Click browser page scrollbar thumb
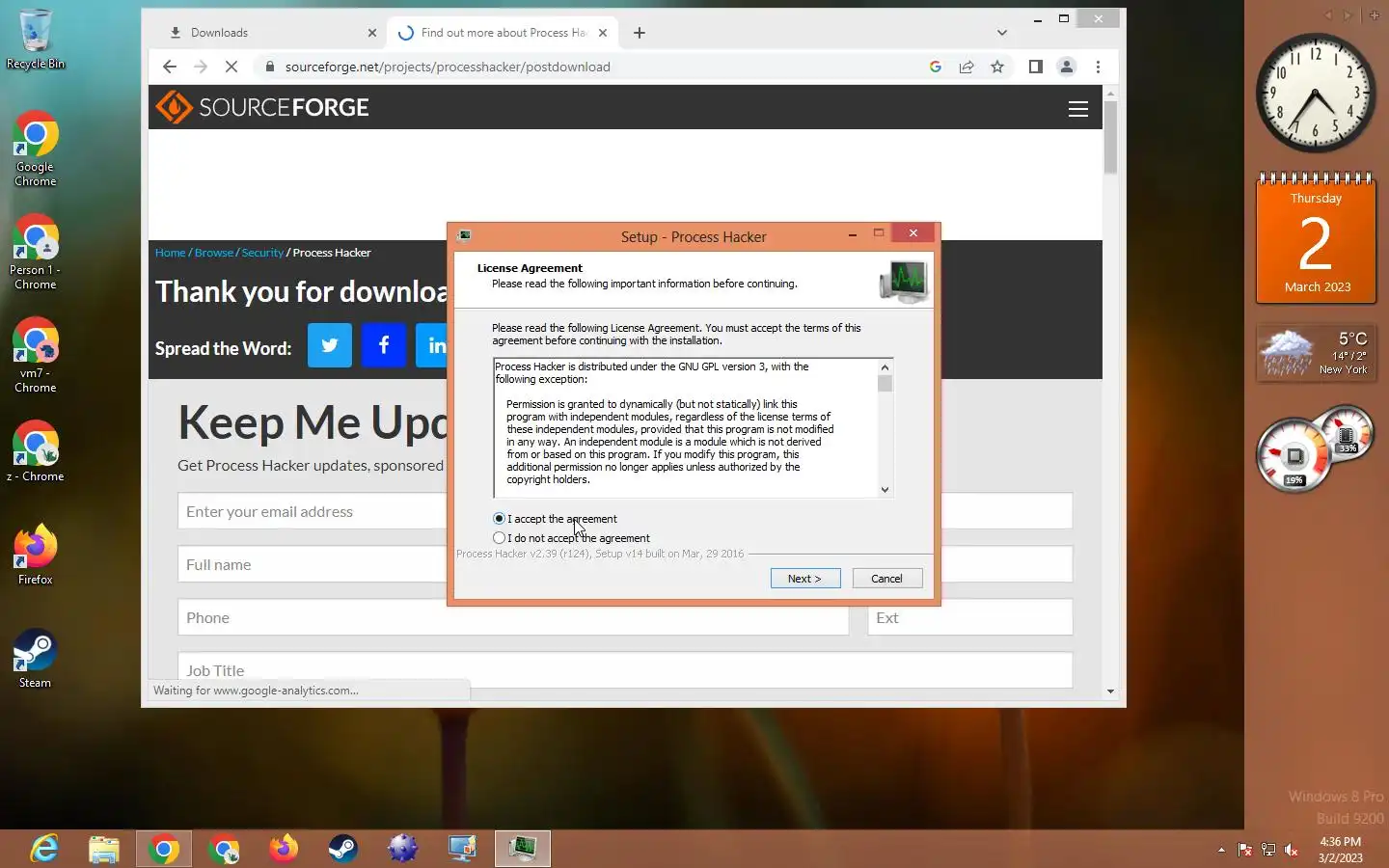This screenshot has width=1389, height=868. coord(1110,138)
